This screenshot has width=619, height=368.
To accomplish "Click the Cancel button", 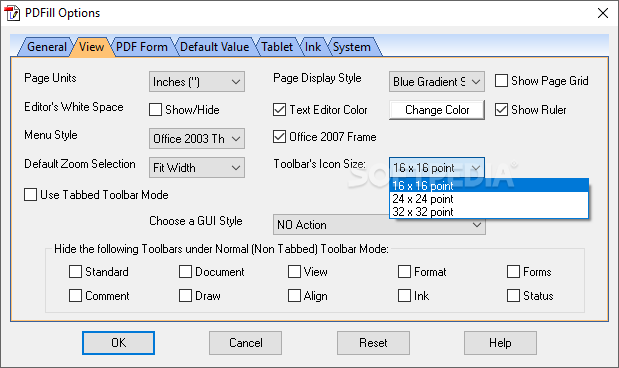I will click(x=246, y=343).
